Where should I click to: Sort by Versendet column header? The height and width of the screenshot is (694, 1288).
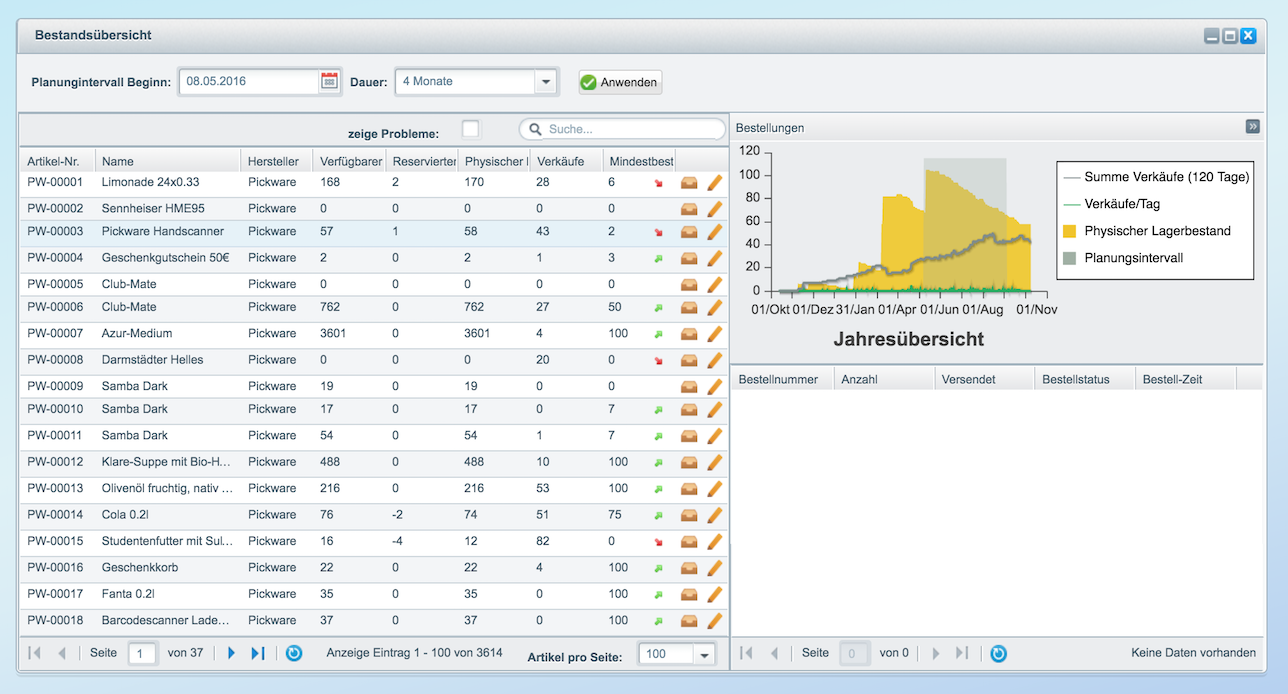[984, 379]
